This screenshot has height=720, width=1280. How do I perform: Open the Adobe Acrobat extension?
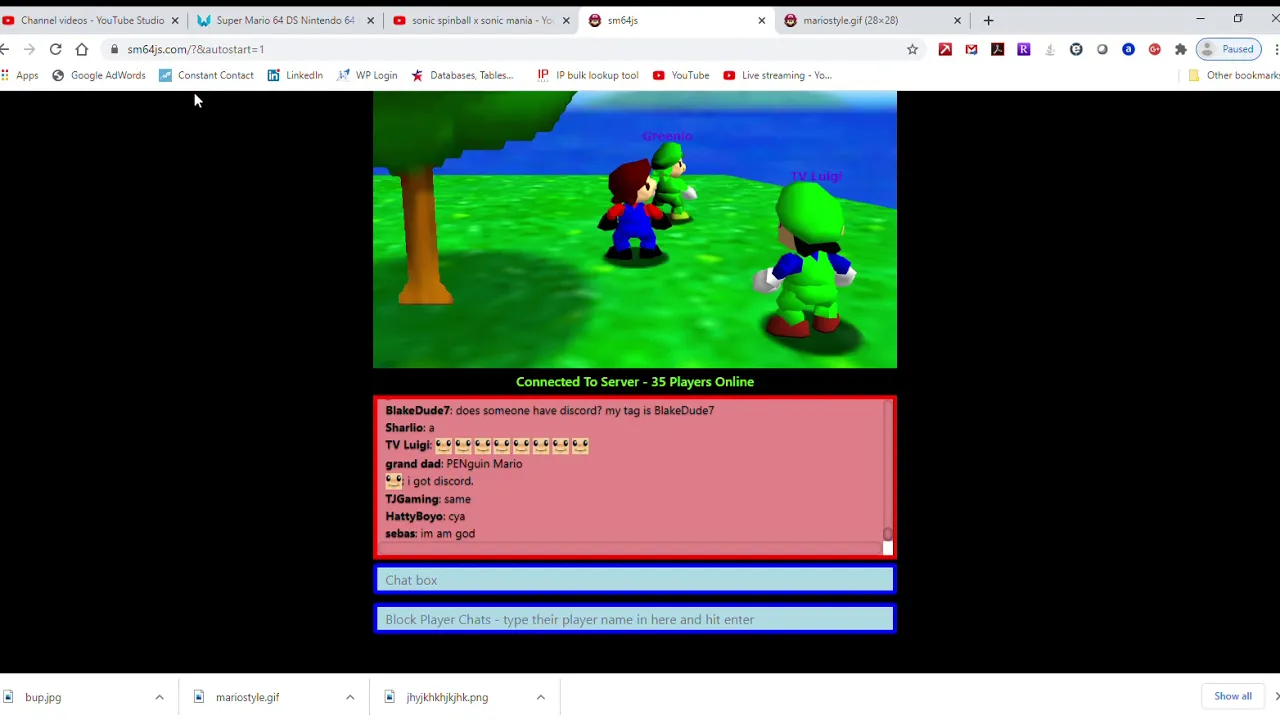point(997,49)
